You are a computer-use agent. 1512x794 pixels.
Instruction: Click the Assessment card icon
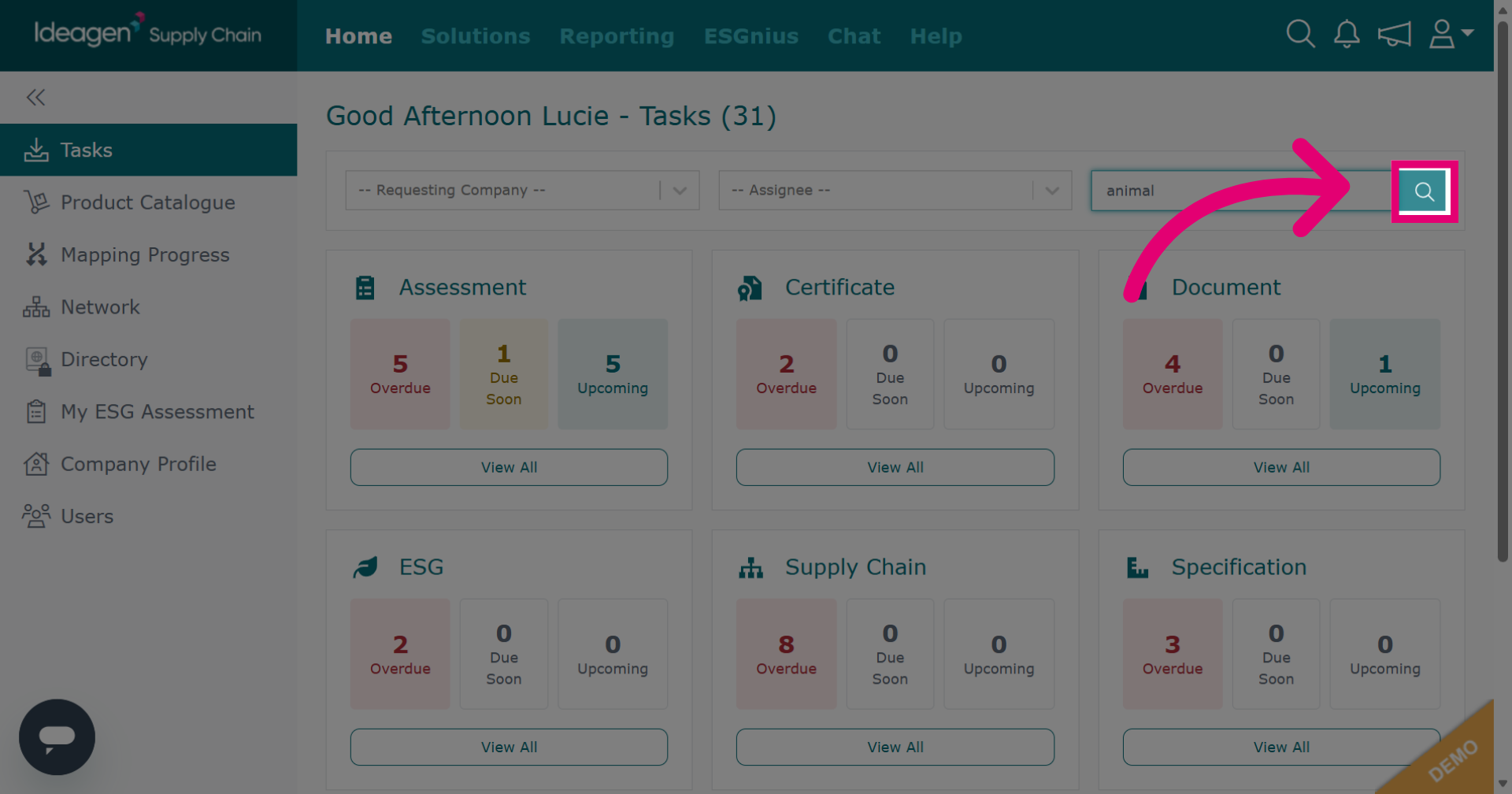click(365, 288)
